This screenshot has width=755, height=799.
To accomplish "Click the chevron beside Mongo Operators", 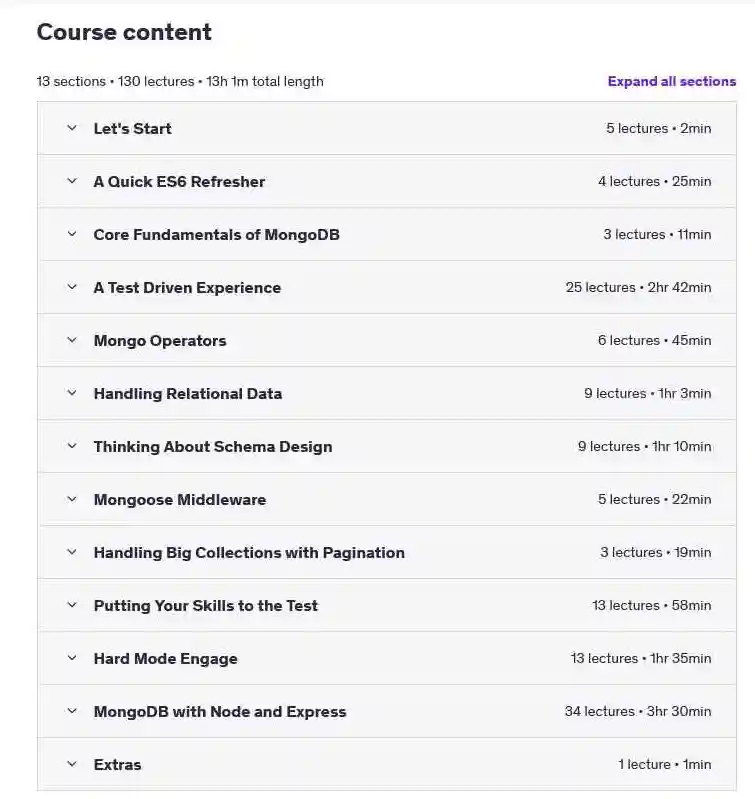I will 72,340.
